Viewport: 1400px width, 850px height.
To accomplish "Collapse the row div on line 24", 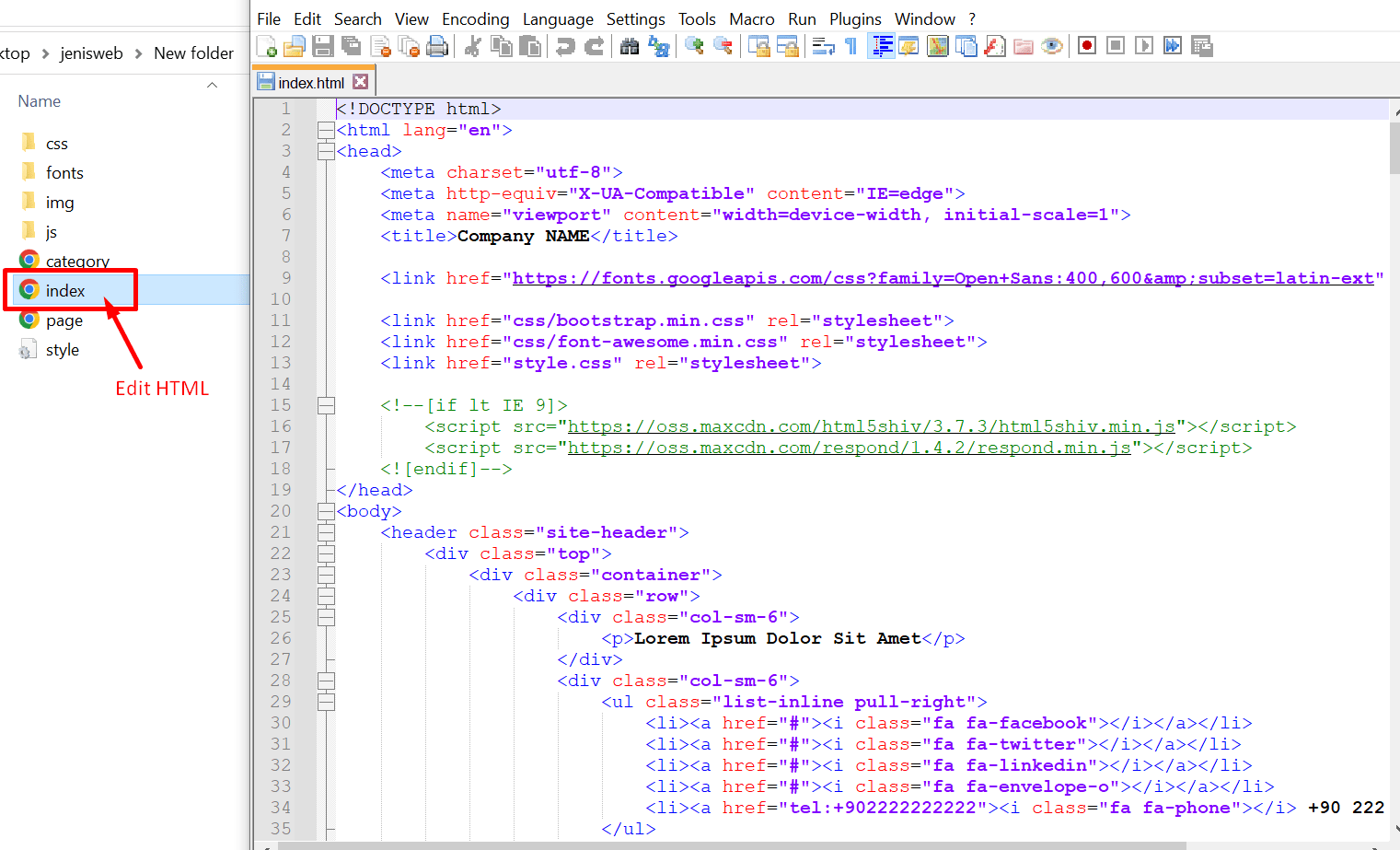I will point(326,596).
